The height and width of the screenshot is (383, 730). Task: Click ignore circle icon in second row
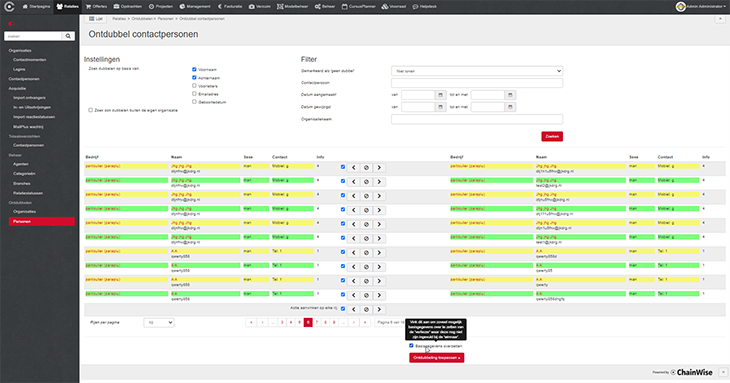366,182
